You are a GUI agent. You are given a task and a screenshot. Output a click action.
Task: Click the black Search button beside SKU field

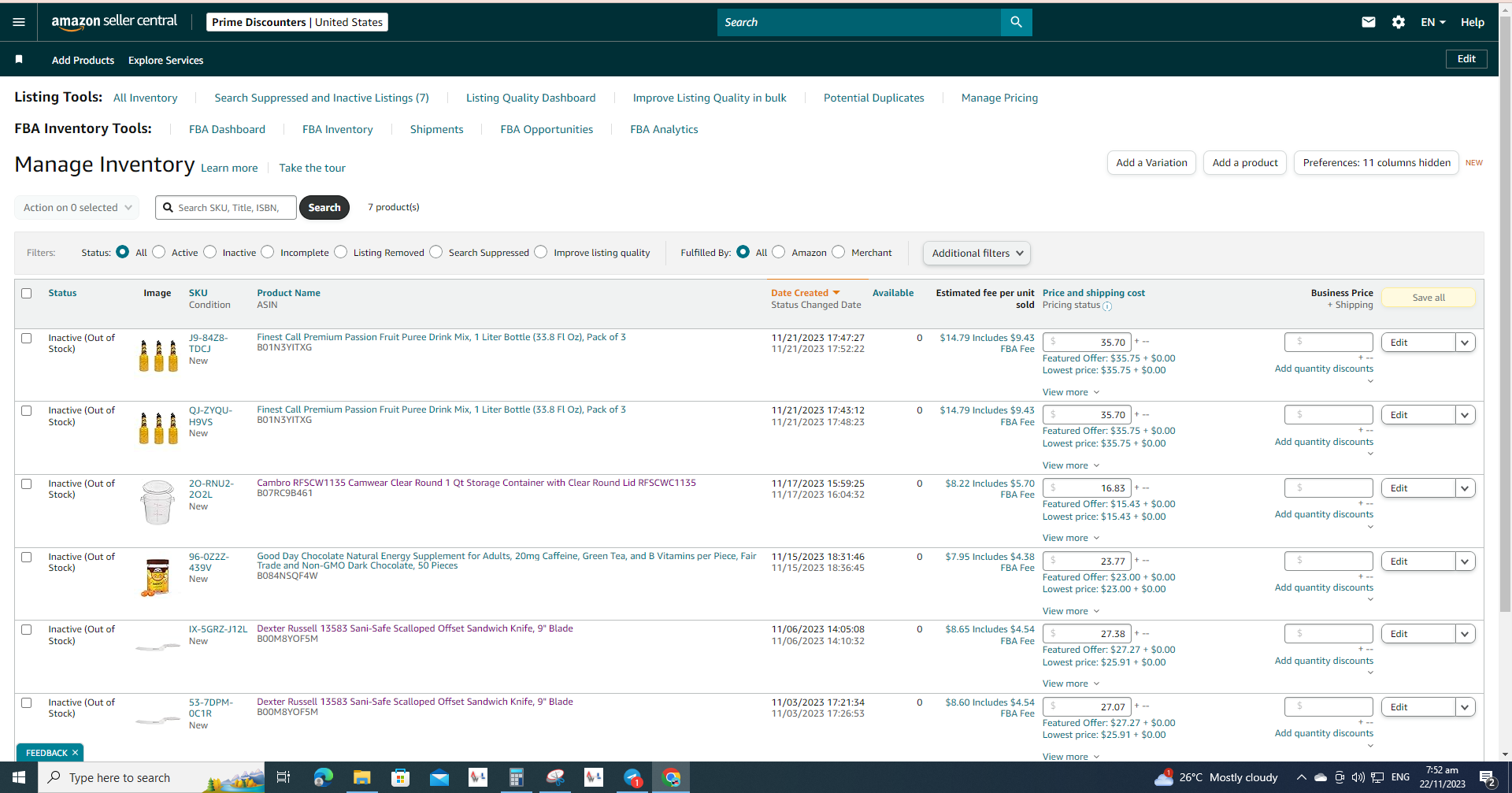pyautogui.click(x=324, y=207)
